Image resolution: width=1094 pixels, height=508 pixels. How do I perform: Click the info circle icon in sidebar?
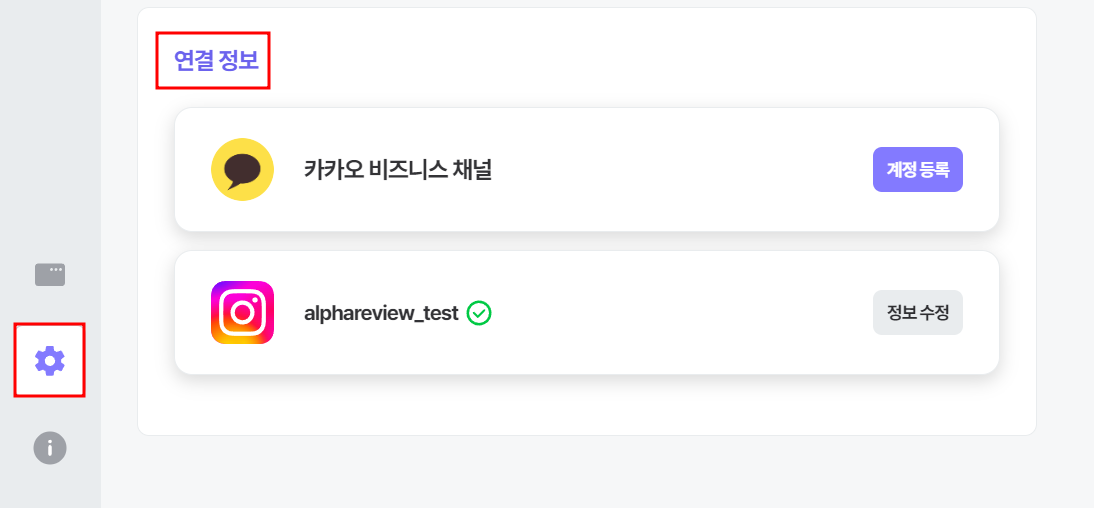click(x=50, y=448)
